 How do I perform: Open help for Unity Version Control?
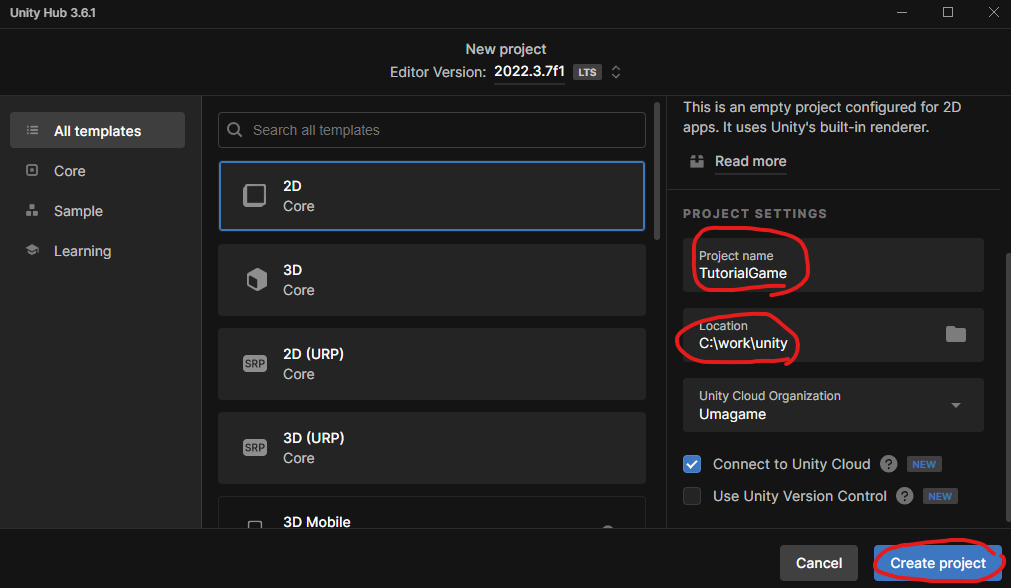tap(905, 496)
